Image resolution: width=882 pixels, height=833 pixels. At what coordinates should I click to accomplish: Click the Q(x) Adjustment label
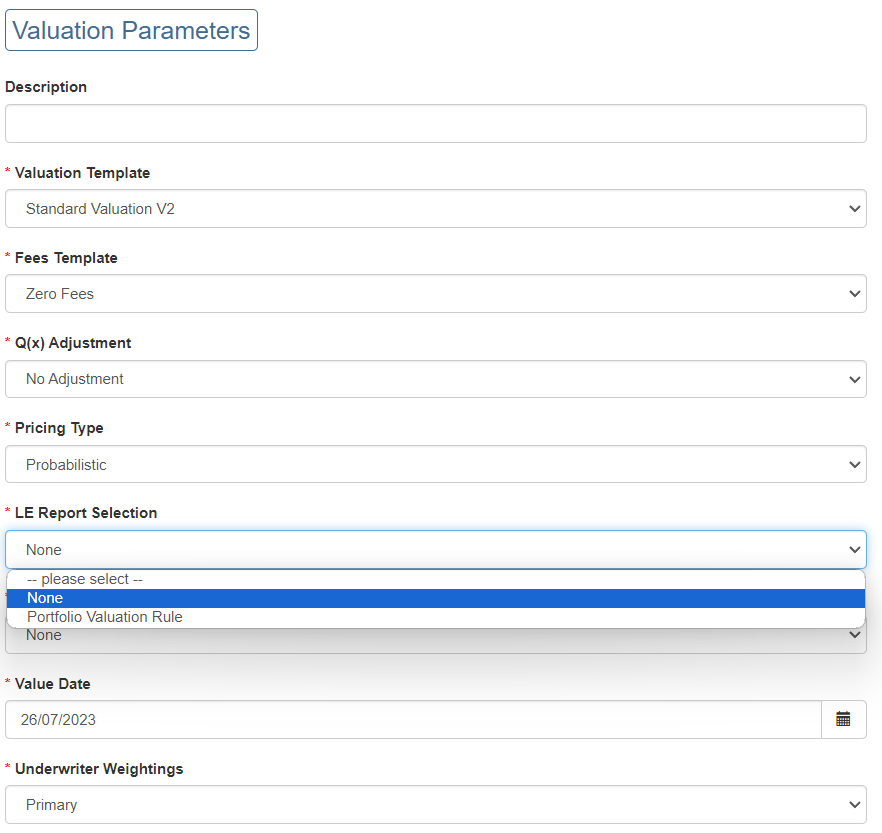(72, 343)
